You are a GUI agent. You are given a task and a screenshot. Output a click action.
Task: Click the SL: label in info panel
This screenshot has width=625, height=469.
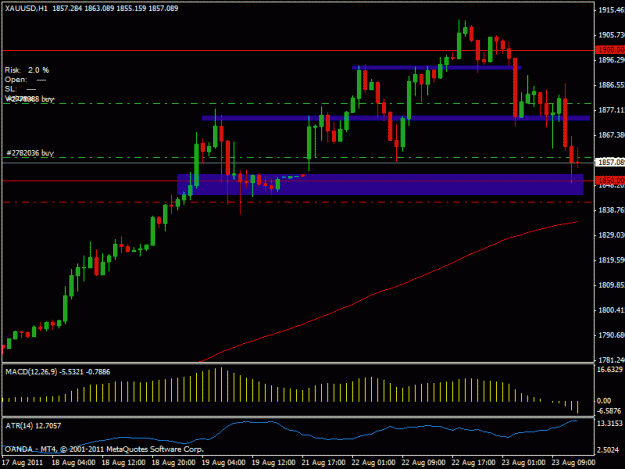(x=11, y=89)
